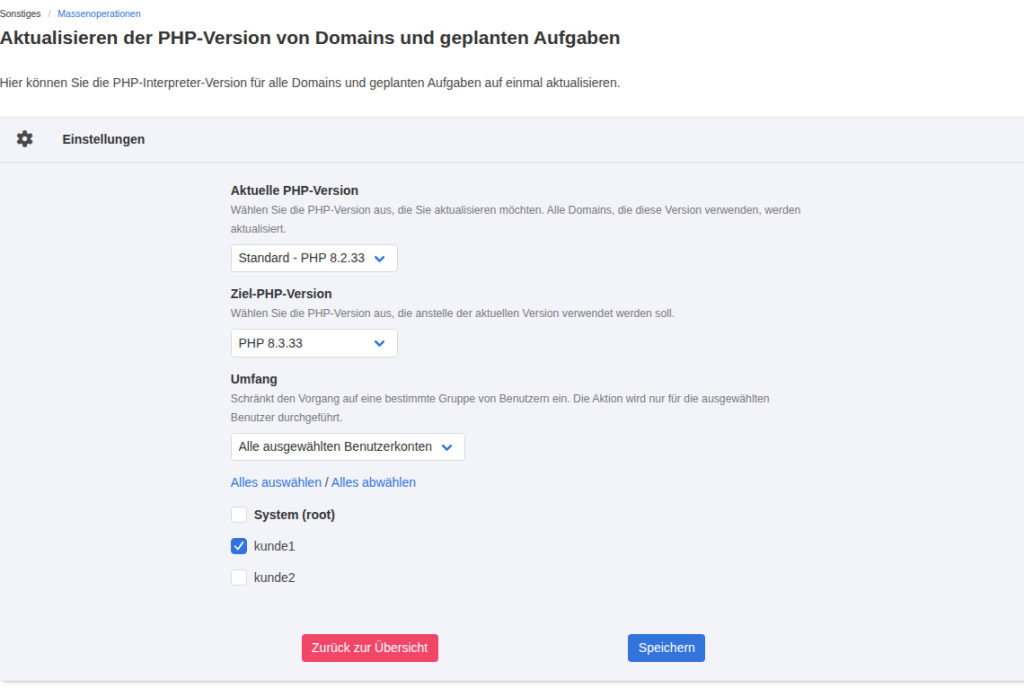Click the Sonstiges breadcrumb item

click(x=20, y=14)
